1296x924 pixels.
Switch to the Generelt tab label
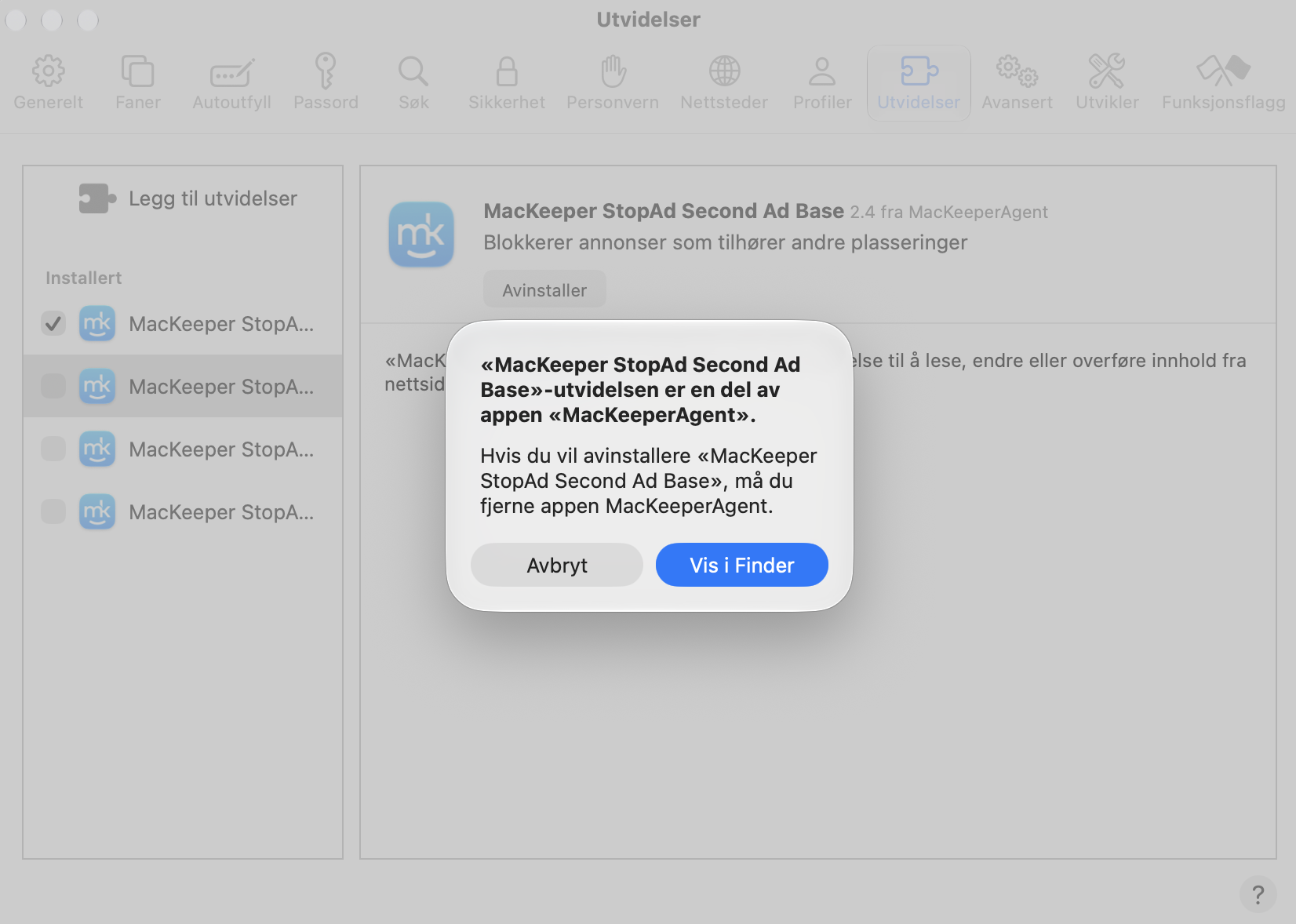[x=49, y=103]
